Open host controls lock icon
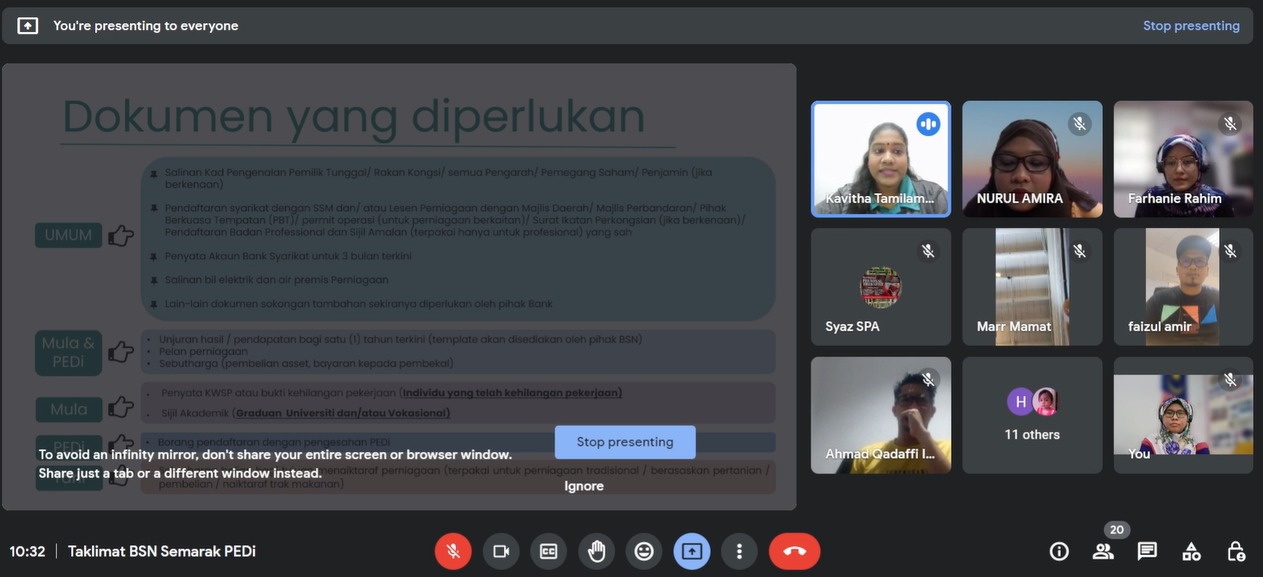The height and width of the screenshot is (577, 1263). point(1236,551)
